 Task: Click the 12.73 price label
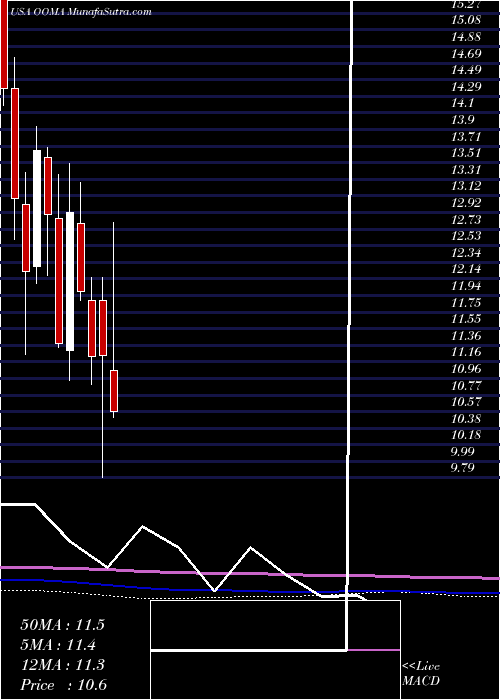click(x=466, y=220)
